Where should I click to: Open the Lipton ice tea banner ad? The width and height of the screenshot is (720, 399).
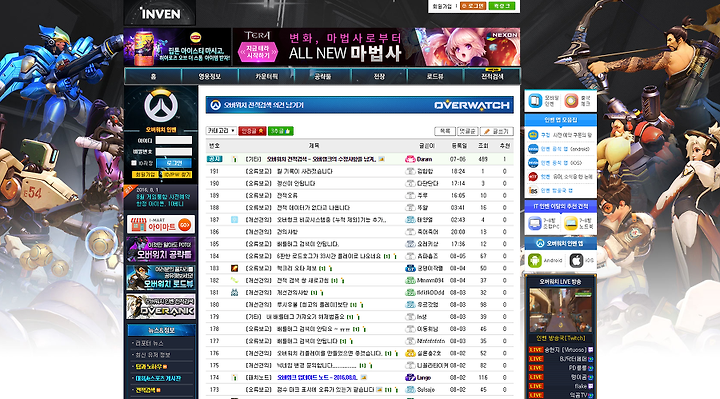[x=177, y=47]
